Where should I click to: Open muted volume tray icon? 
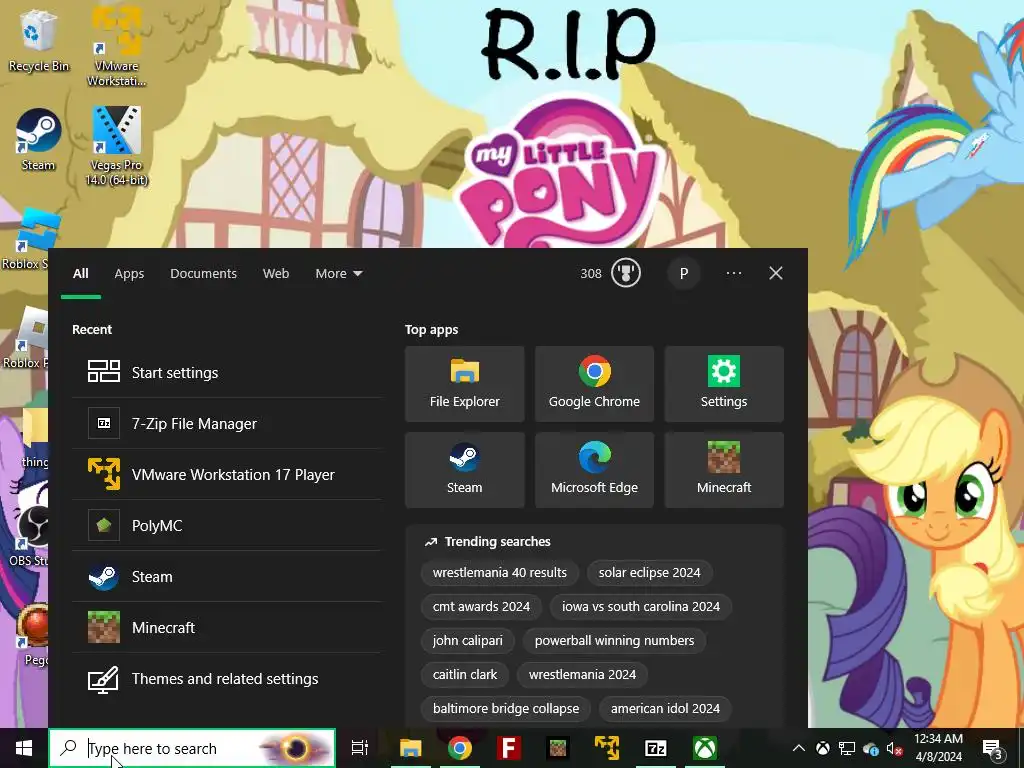[x=895, y=748]
